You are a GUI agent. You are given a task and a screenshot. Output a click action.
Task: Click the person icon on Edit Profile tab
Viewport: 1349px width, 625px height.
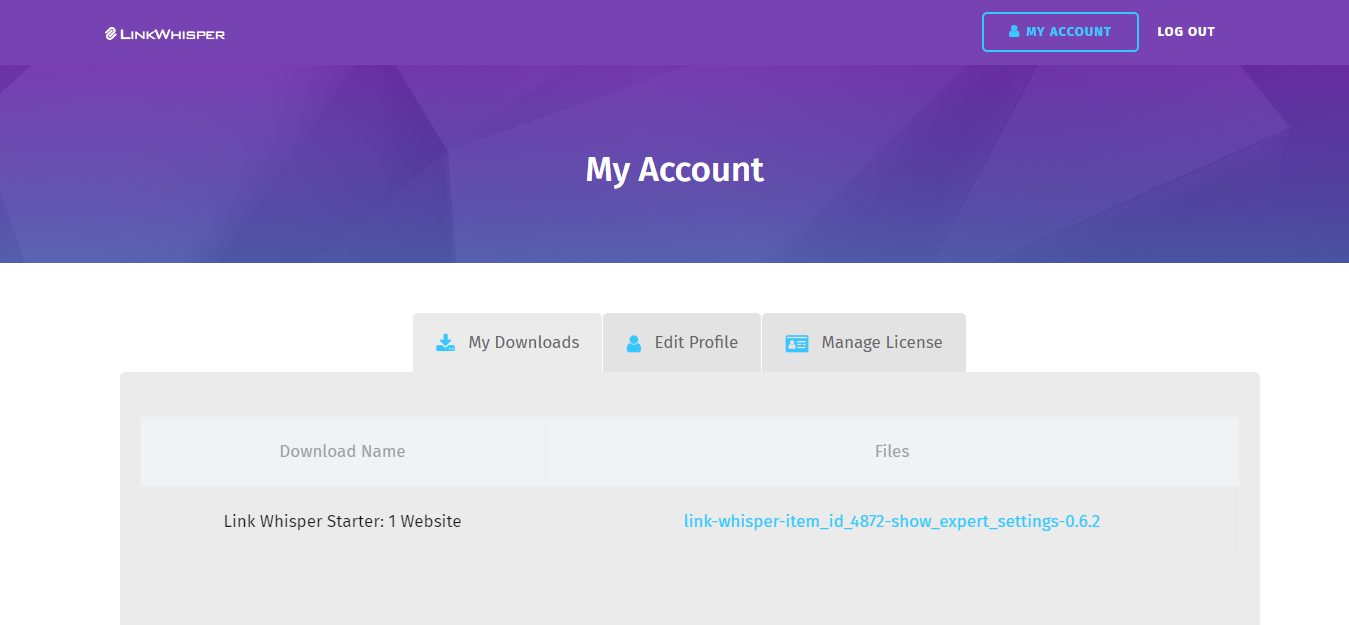click(x=633, y=343)
